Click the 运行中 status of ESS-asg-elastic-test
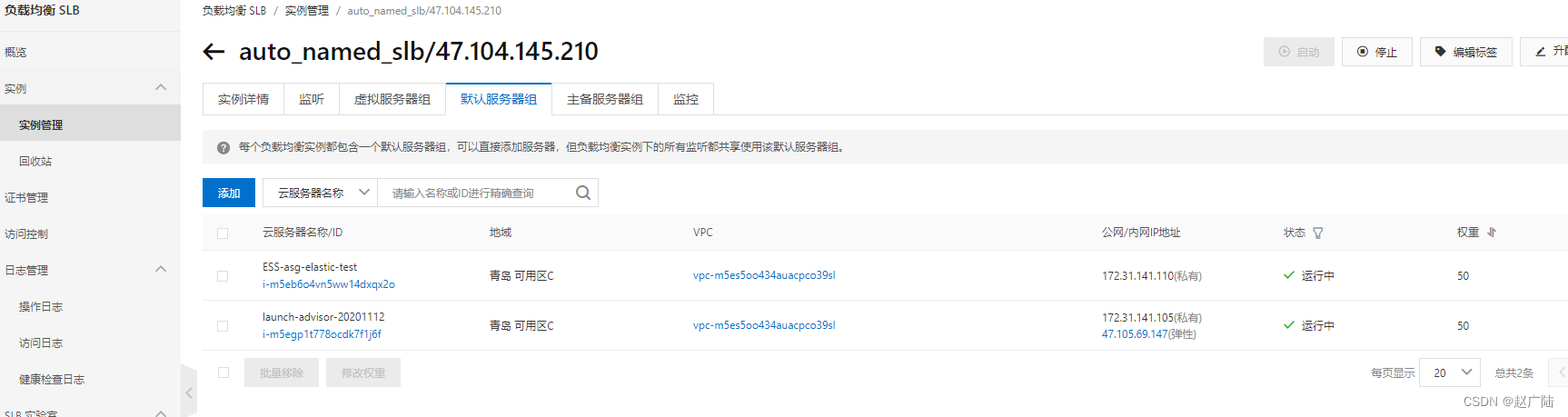The height and width of the screenshot is (417, 1568). pyautogui.click(x=1309, y=276)
